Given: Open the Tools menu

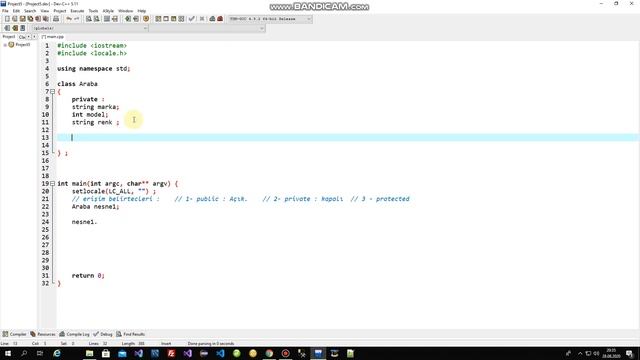Looking at the screenshot, I should pyautogui.click(x=93, y=11).
